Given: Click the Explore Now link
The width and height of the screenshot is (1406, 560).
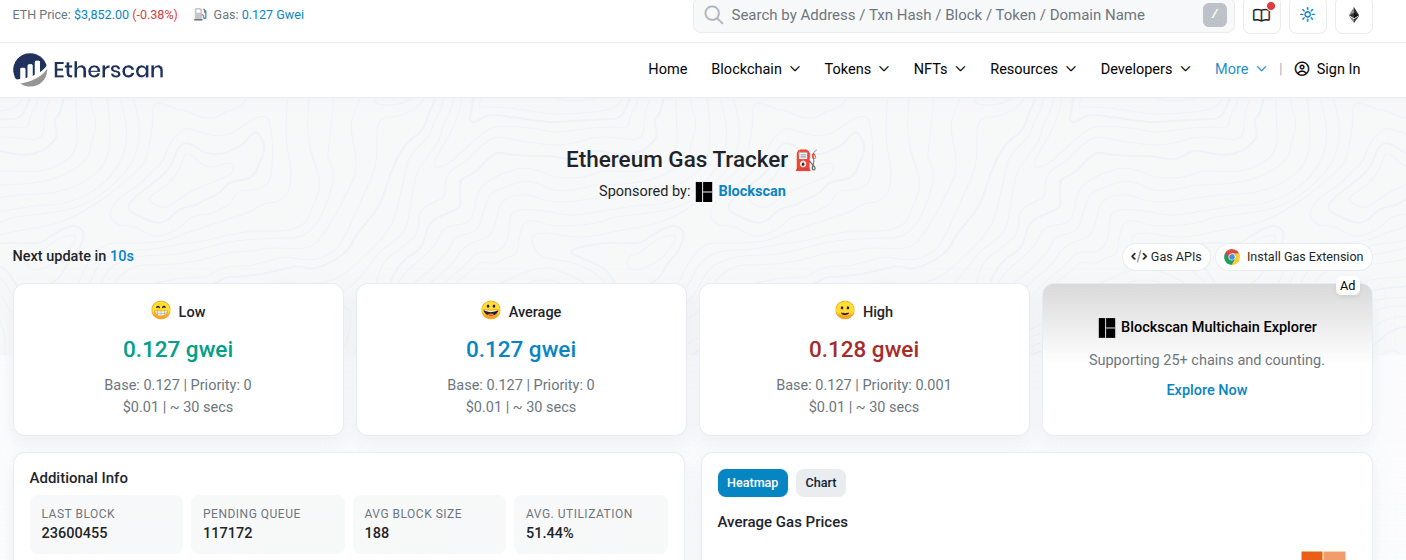Looking at the screenshot, I should click(1206, 390).
